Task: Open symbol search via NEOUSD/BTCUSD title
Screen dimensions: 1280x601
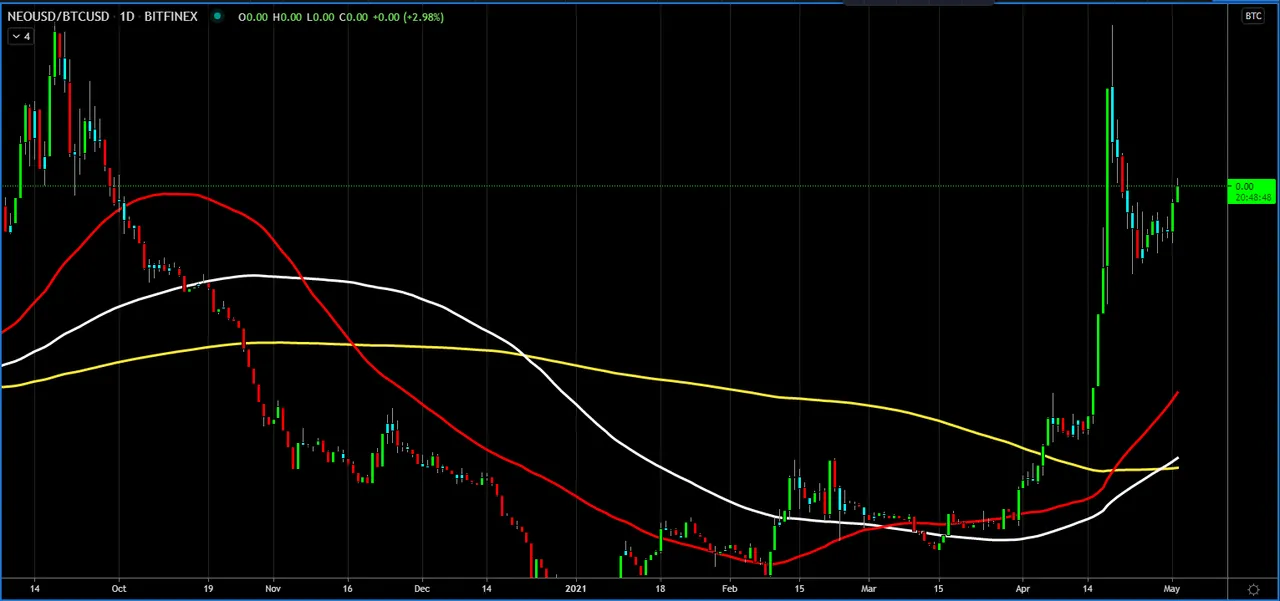Action: point(59,17)
